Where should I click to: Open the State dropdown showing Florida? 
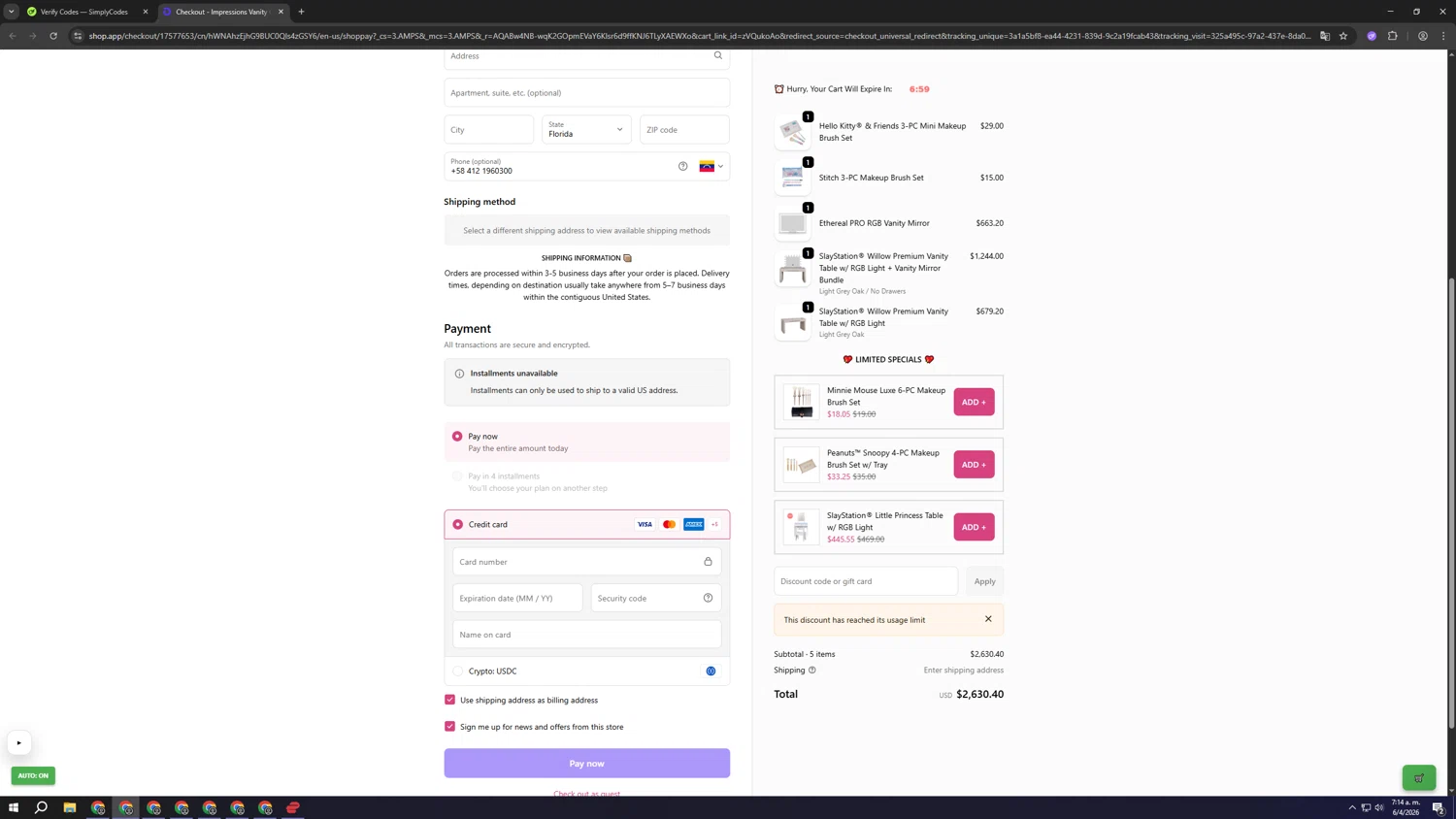click(586, 129)
